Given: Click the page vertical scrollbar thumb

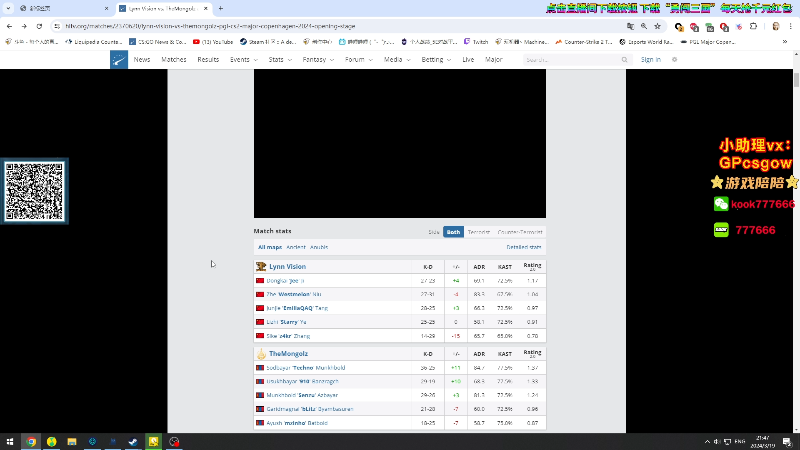Looking at the screenshot, I should click(796, 80).
